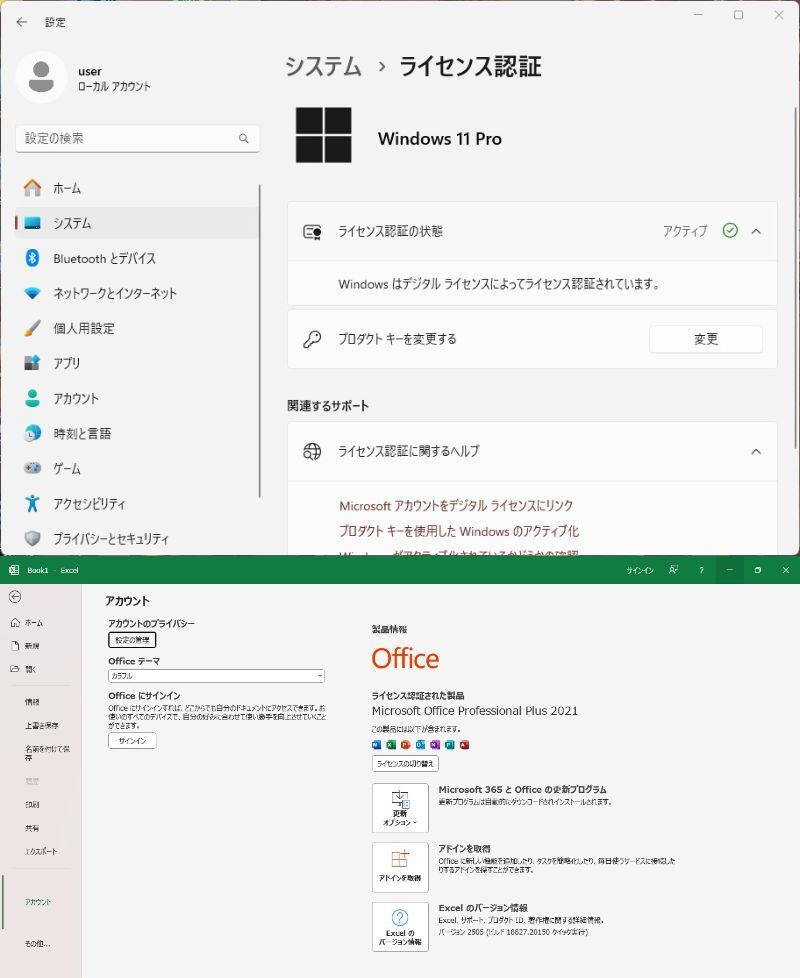Viewport: 800px width, 978px height.
Task: Click the ホーム house icon in Settings sidebar
Action: click(x=32, y=188)
